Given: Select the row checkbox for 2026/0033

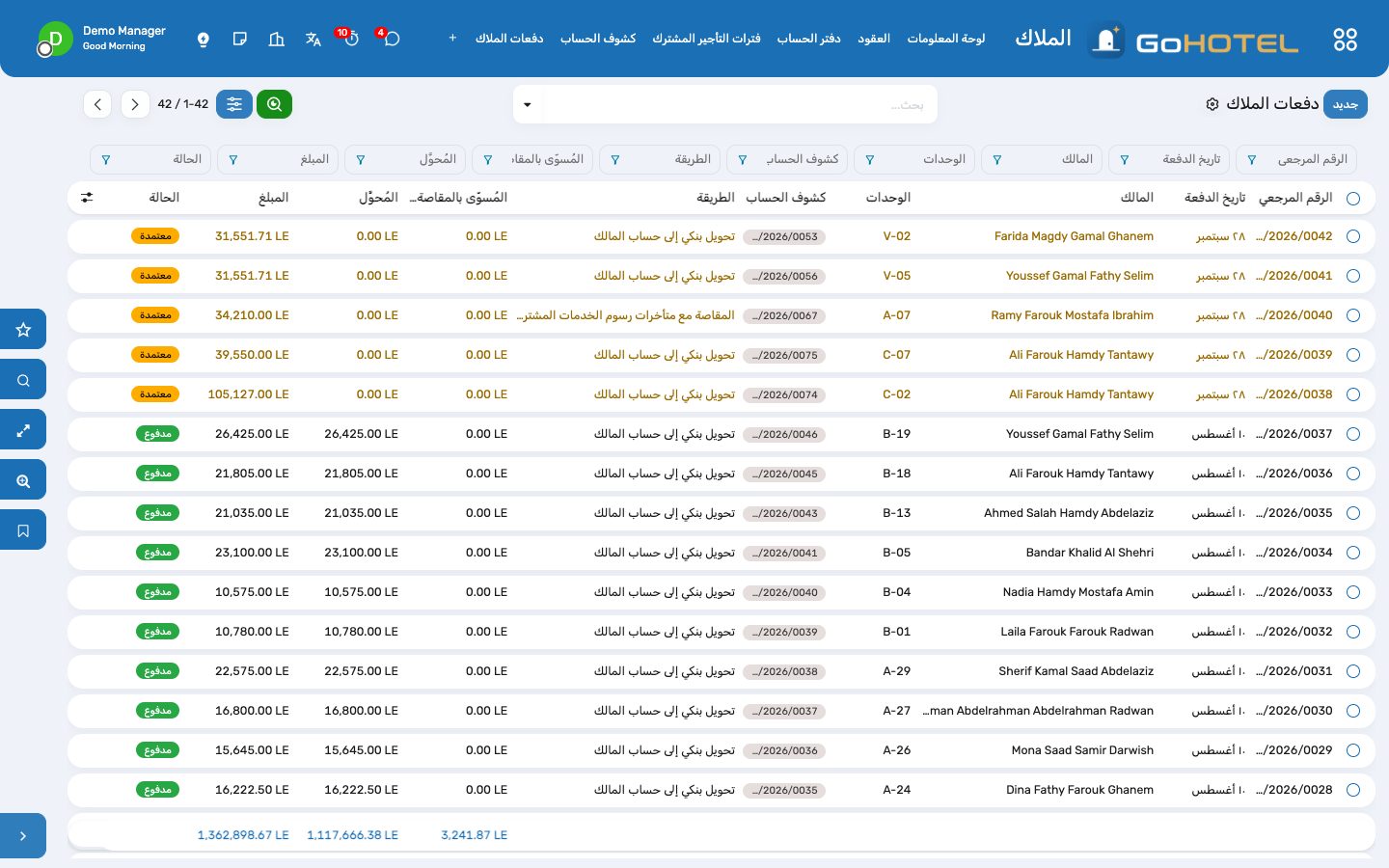Looking at the screenshot, I should tap(1353, 592).
